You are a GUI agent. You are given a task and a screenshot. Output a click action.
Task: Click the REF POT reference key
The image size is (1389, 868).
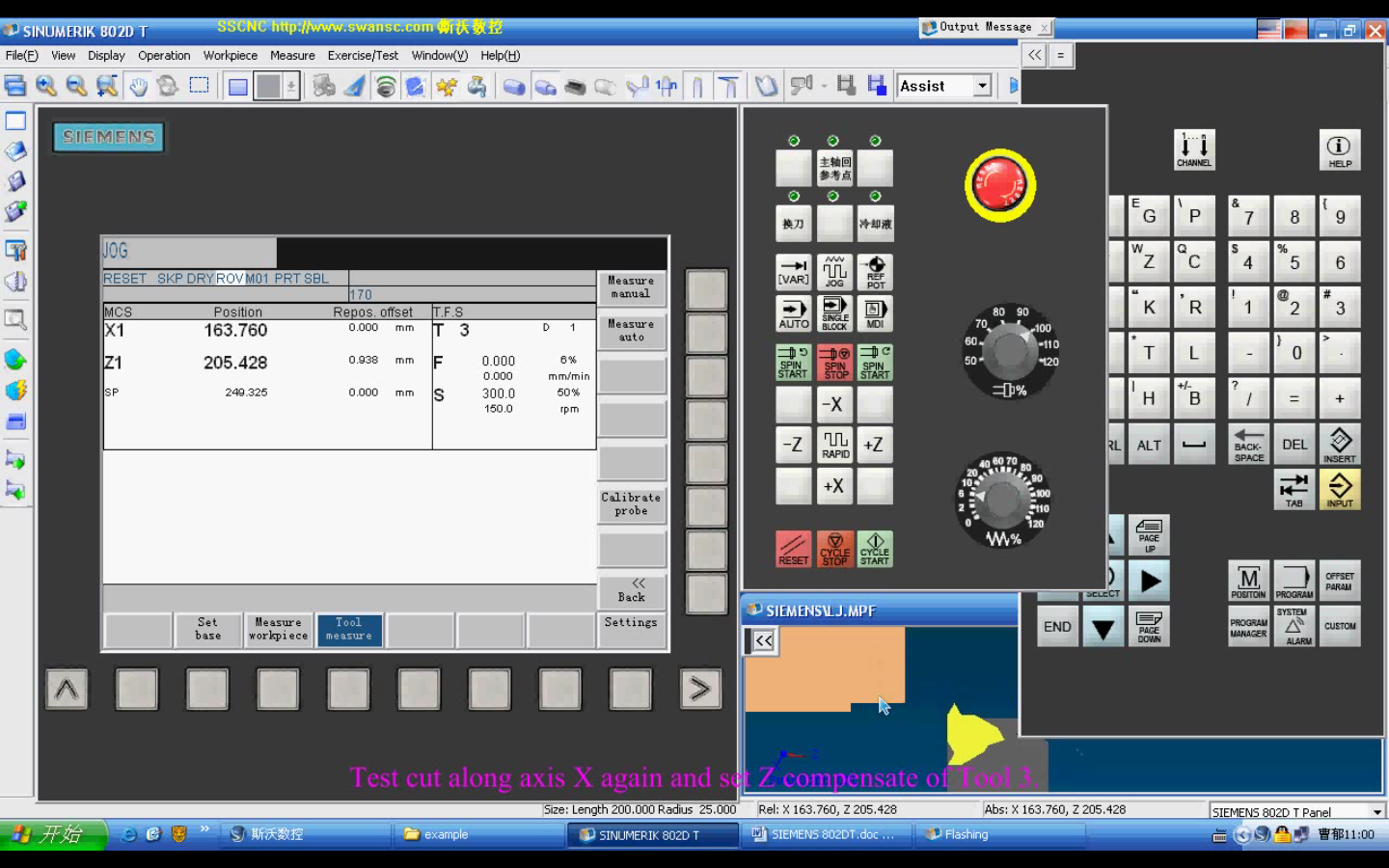tap(875, 272)
